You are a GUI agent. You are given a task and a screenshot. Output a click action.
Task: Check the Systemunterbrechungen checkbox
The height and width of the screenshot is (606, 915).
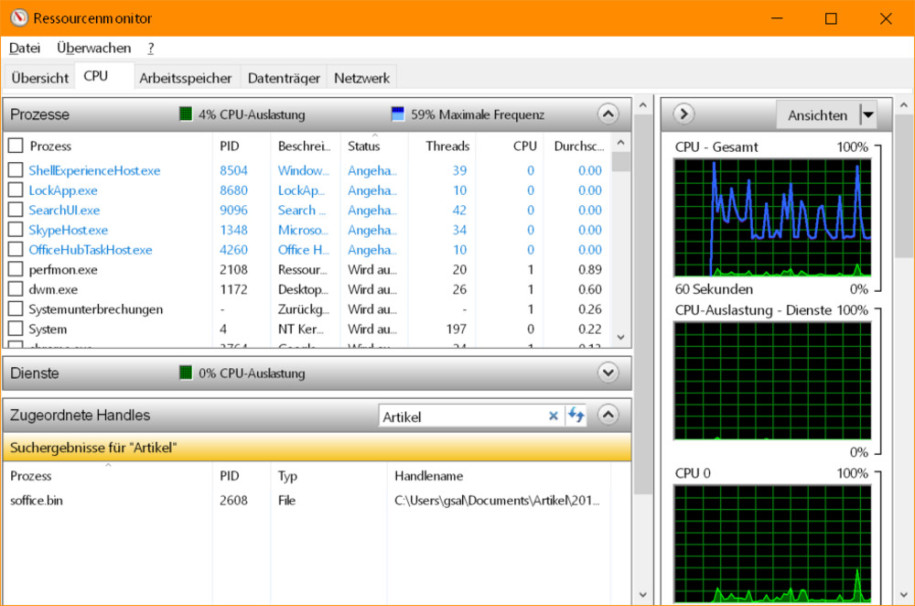click(x=16, y=309)
